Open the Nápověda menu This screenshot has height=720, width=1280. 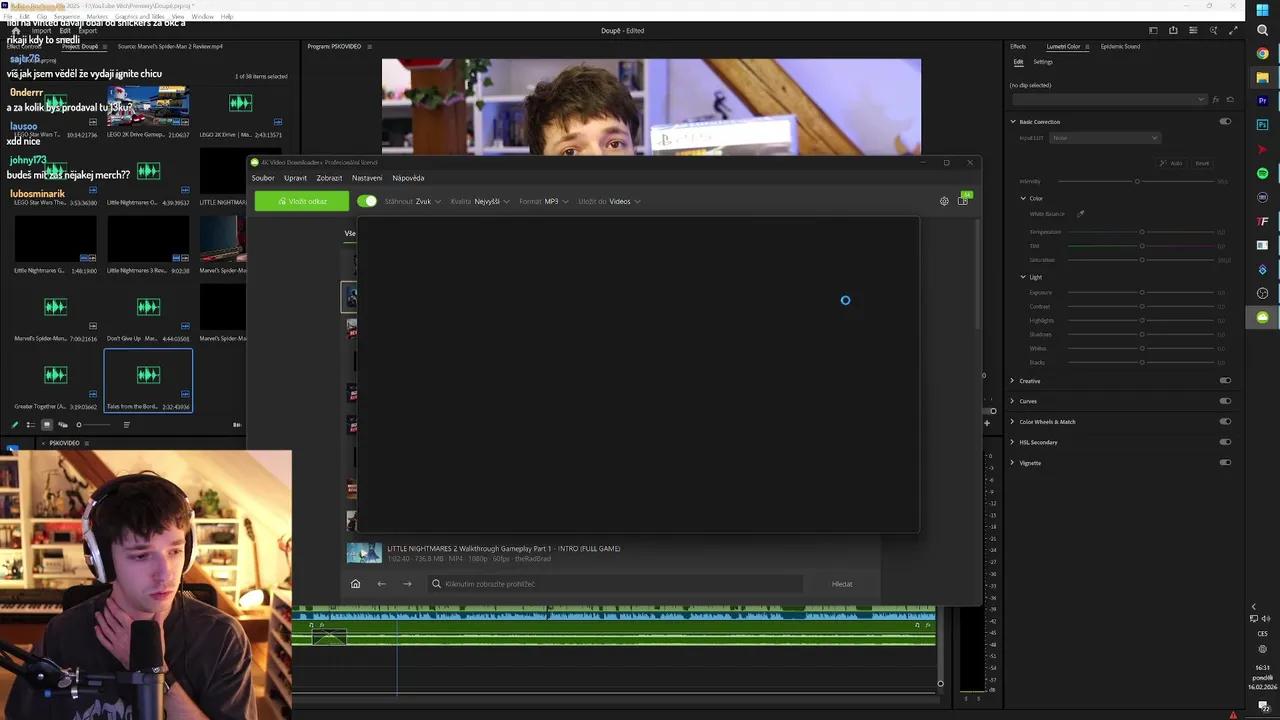tap(408, 178)
